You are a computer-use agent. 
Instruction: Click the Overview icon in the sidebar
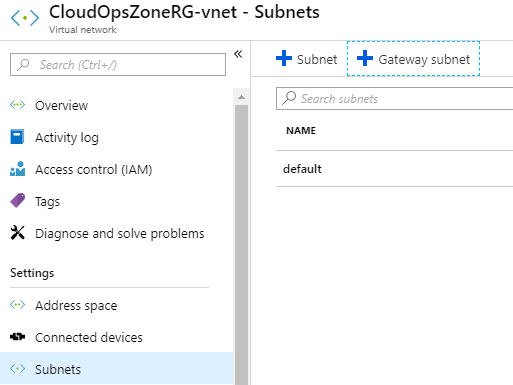(x=17, y=105)
